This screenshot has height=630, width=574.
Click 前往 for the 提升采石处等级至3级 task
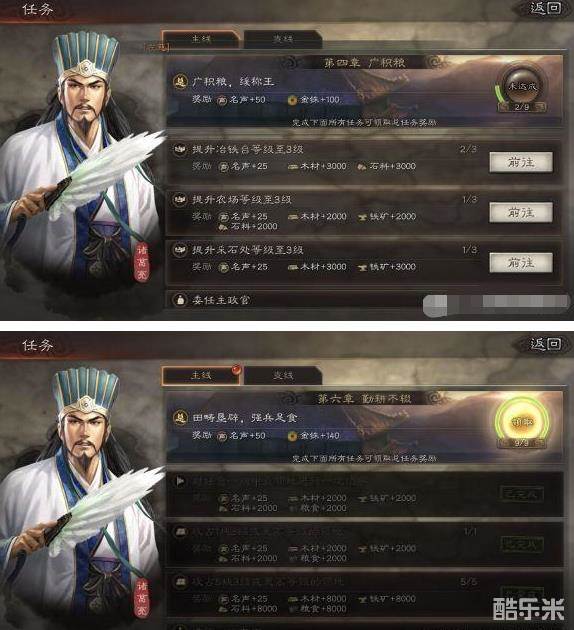[521, 263]
